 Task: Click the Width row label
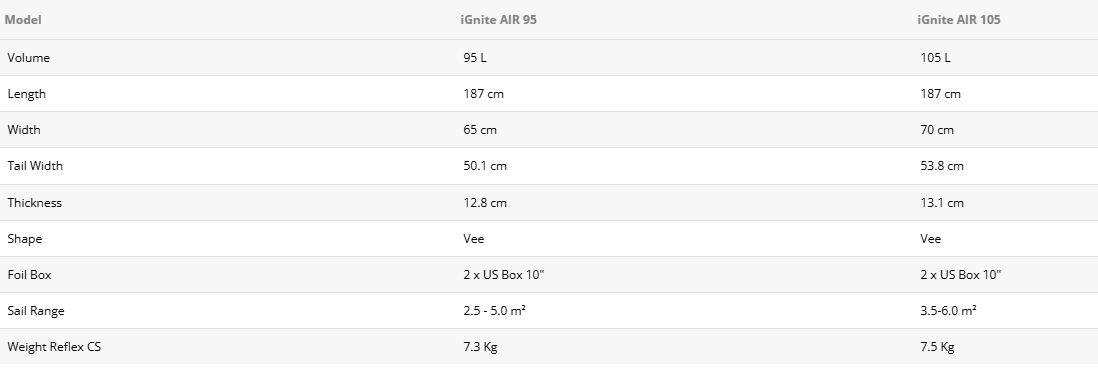pos(24,129)
